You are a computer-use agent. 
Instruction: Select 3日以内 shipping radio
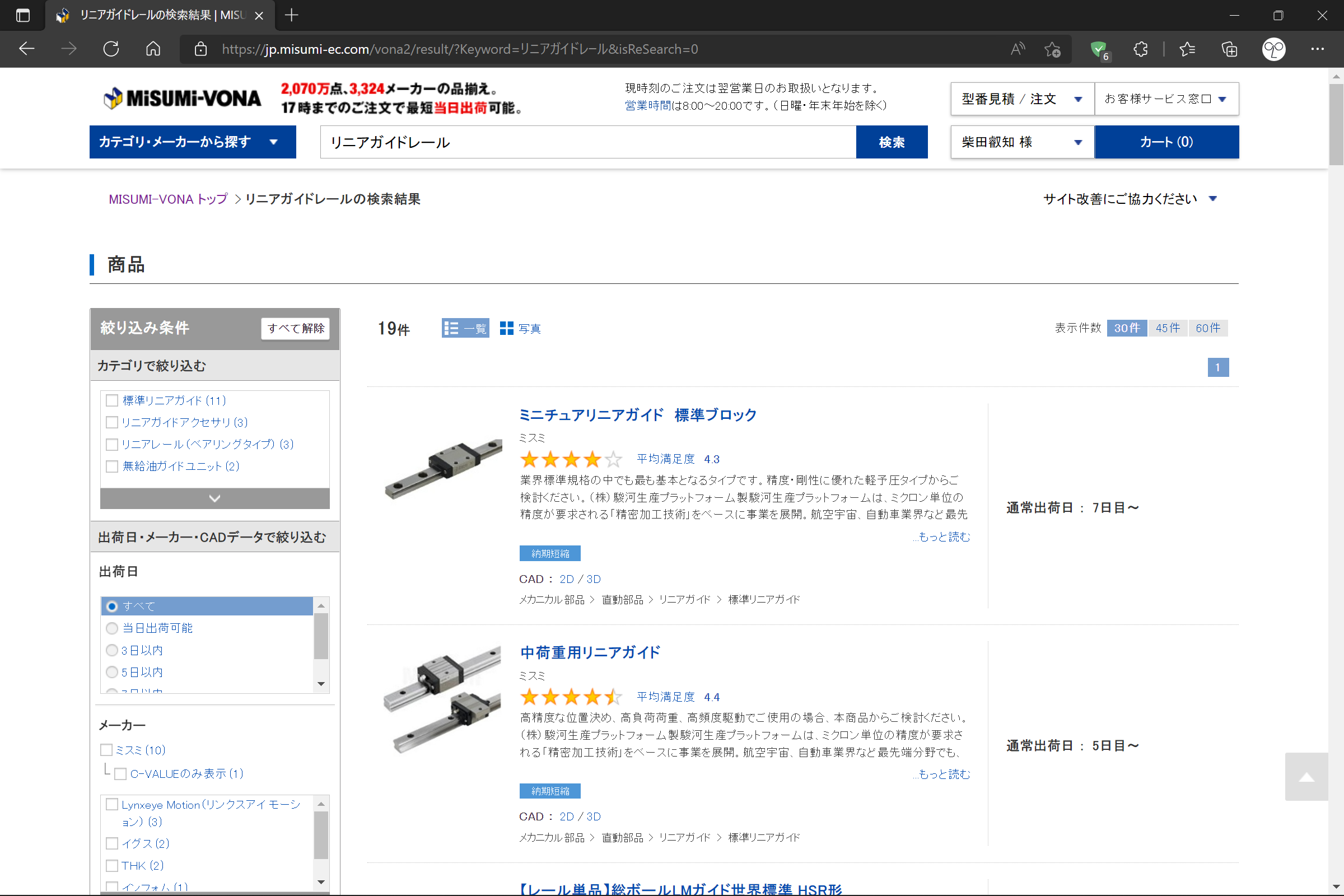[112, 650]
